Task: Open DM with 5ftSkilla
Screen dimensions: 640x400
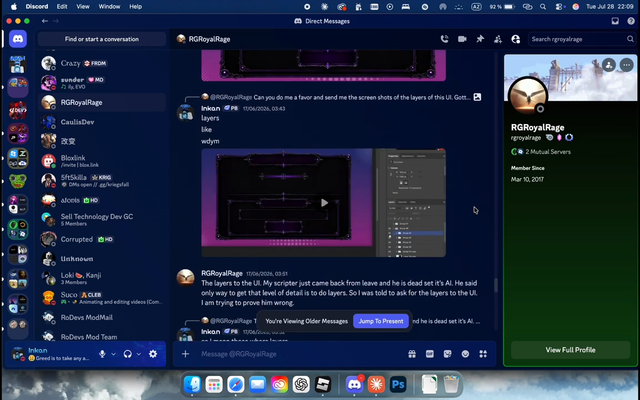Action: [102, 180]
